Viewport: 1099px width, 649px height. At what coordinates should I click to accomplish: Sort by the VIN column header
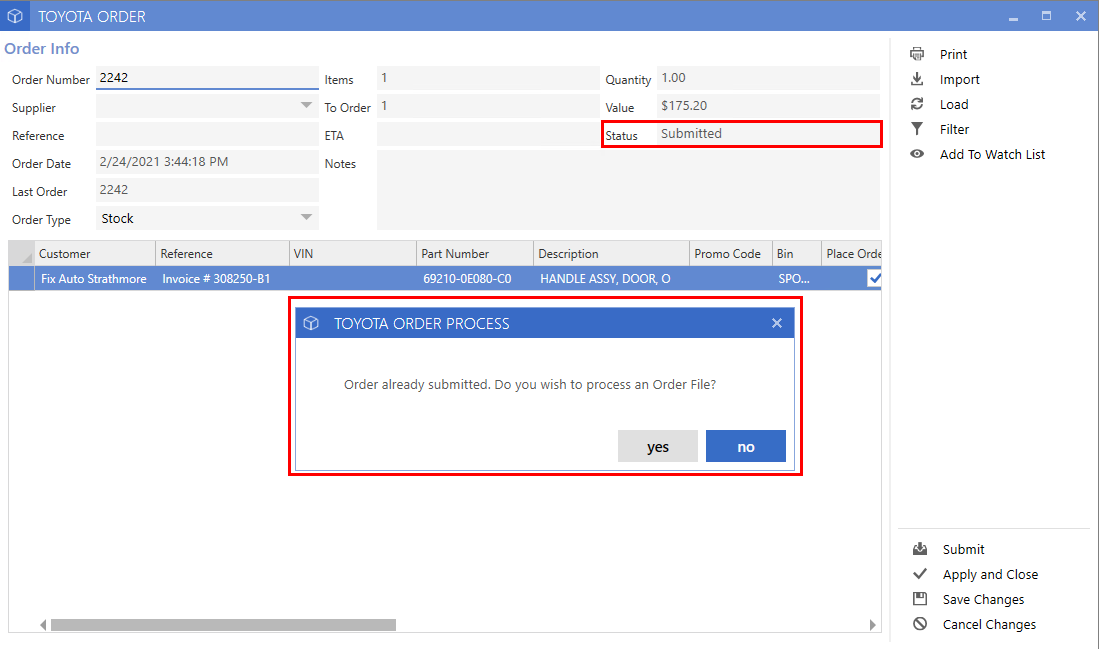point(353,254)
